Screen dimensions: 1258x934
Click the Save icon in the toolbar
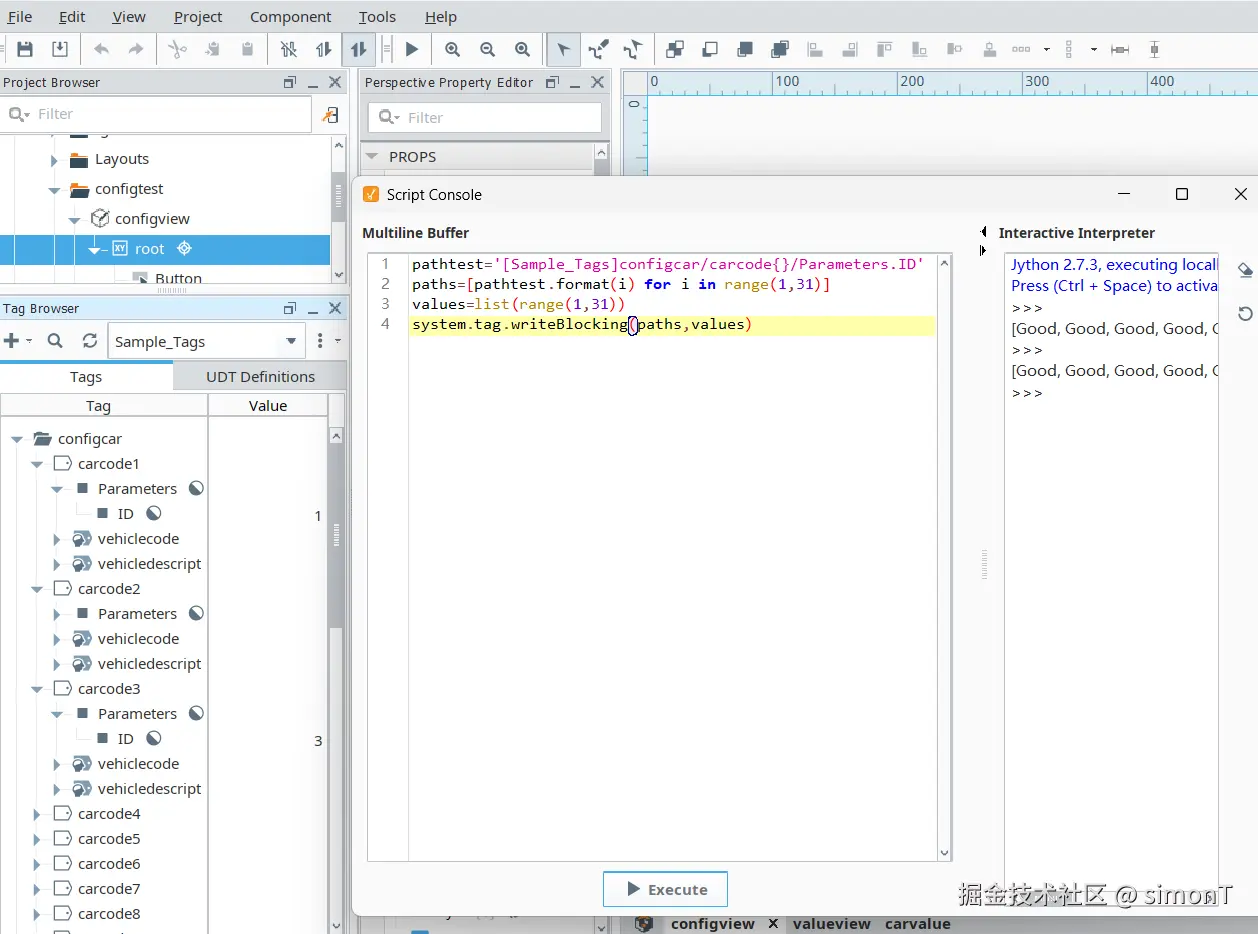25,49
